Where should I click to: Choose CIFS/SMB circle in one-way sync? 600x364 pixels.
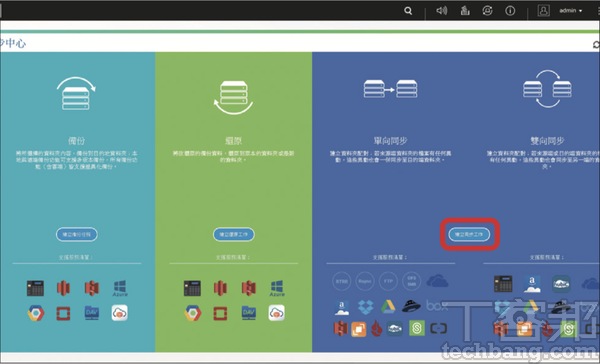coord(412,281)
